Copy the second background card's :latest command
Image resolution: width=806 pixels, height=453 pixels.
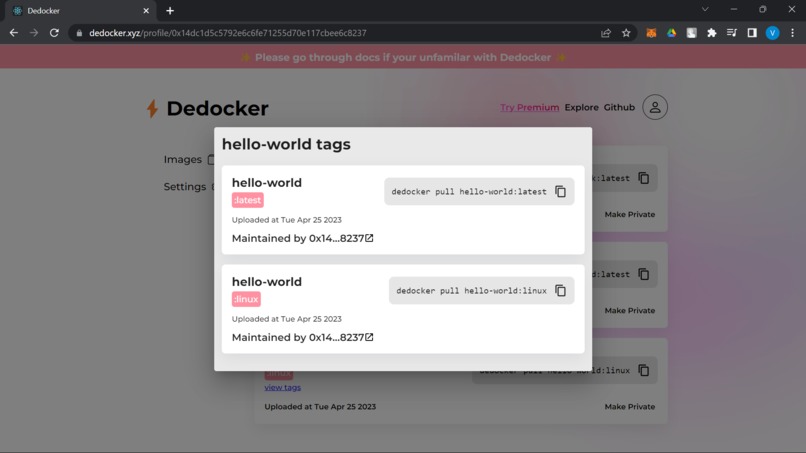644,274
